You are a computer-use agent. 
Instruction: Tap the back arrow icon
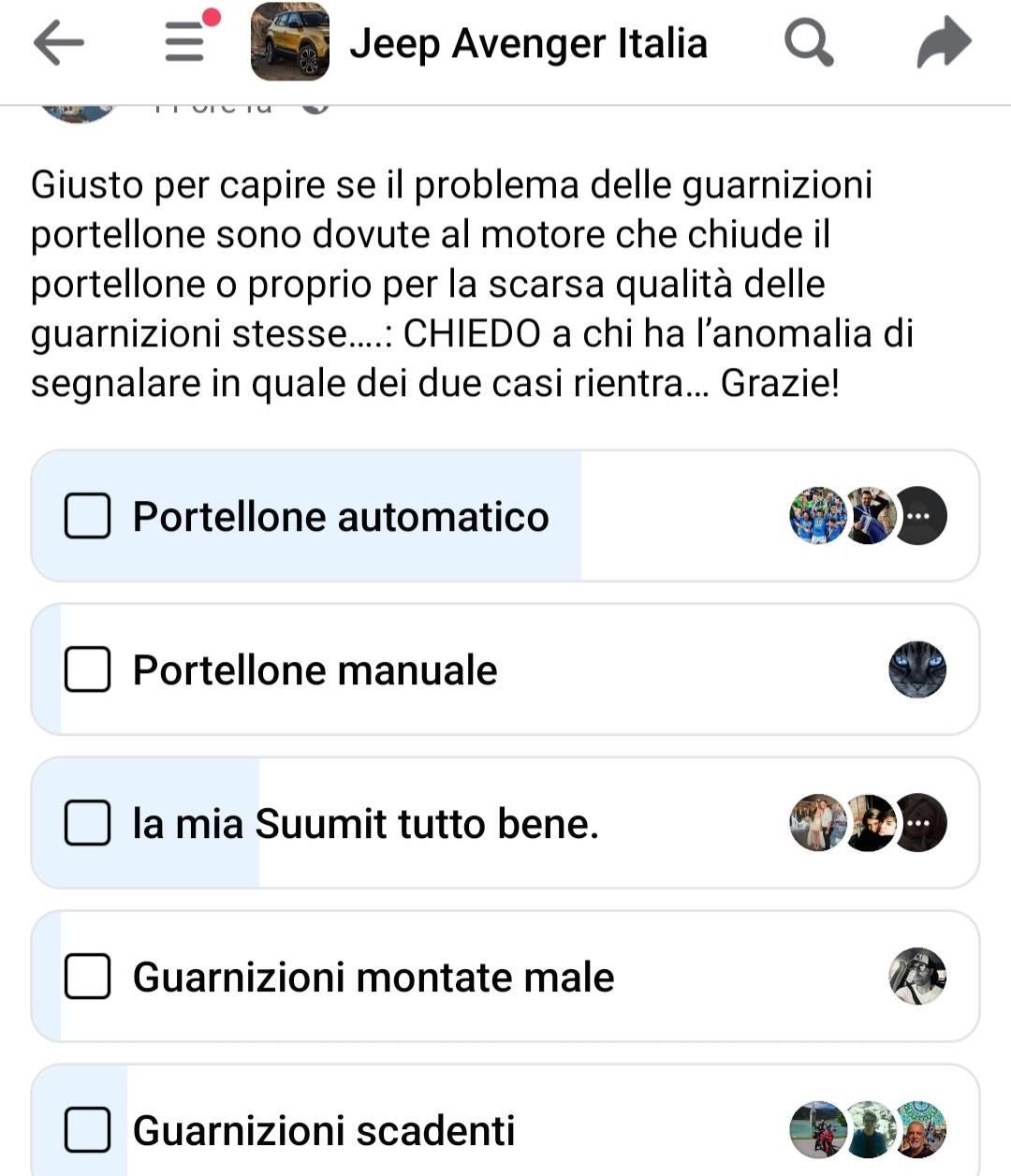coord(58,43)
